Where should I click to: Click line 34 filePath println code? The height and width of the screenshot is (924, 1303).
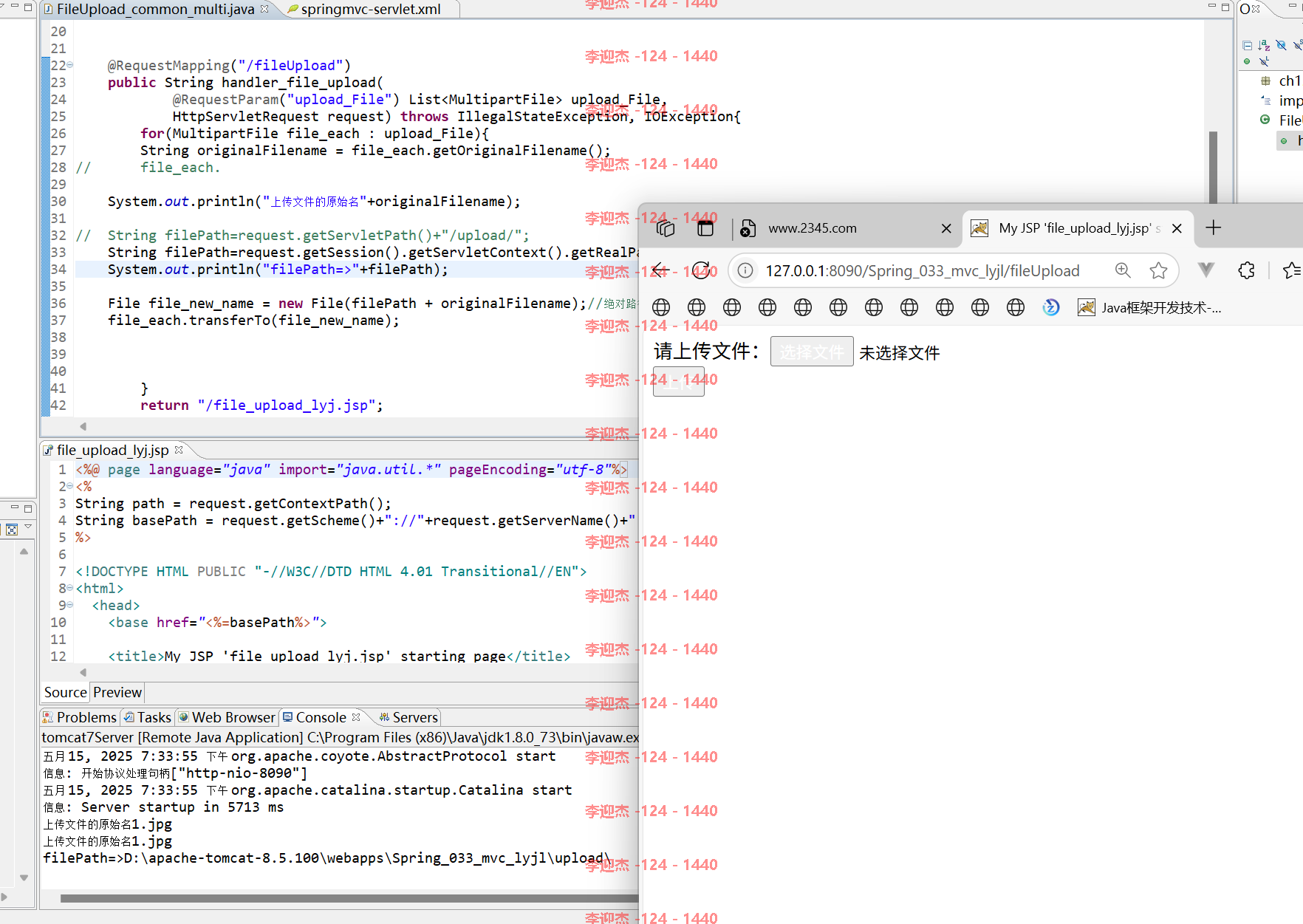278,270
